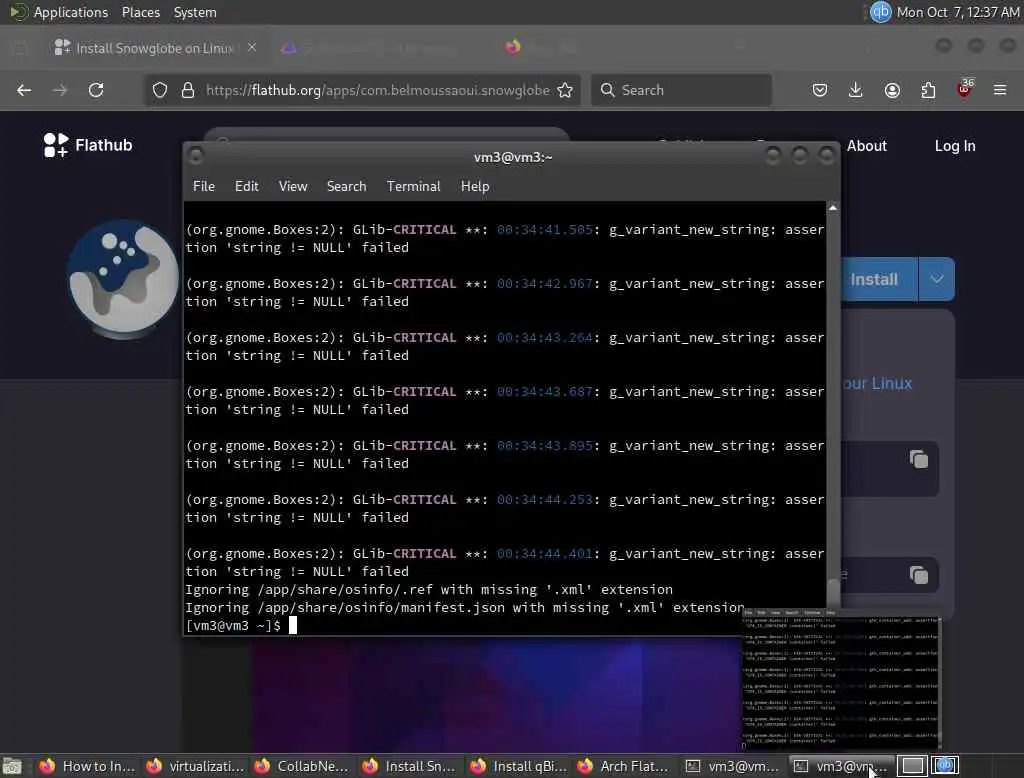Close the Install Snowglobe on Linux tab

[x=252, y=48]
